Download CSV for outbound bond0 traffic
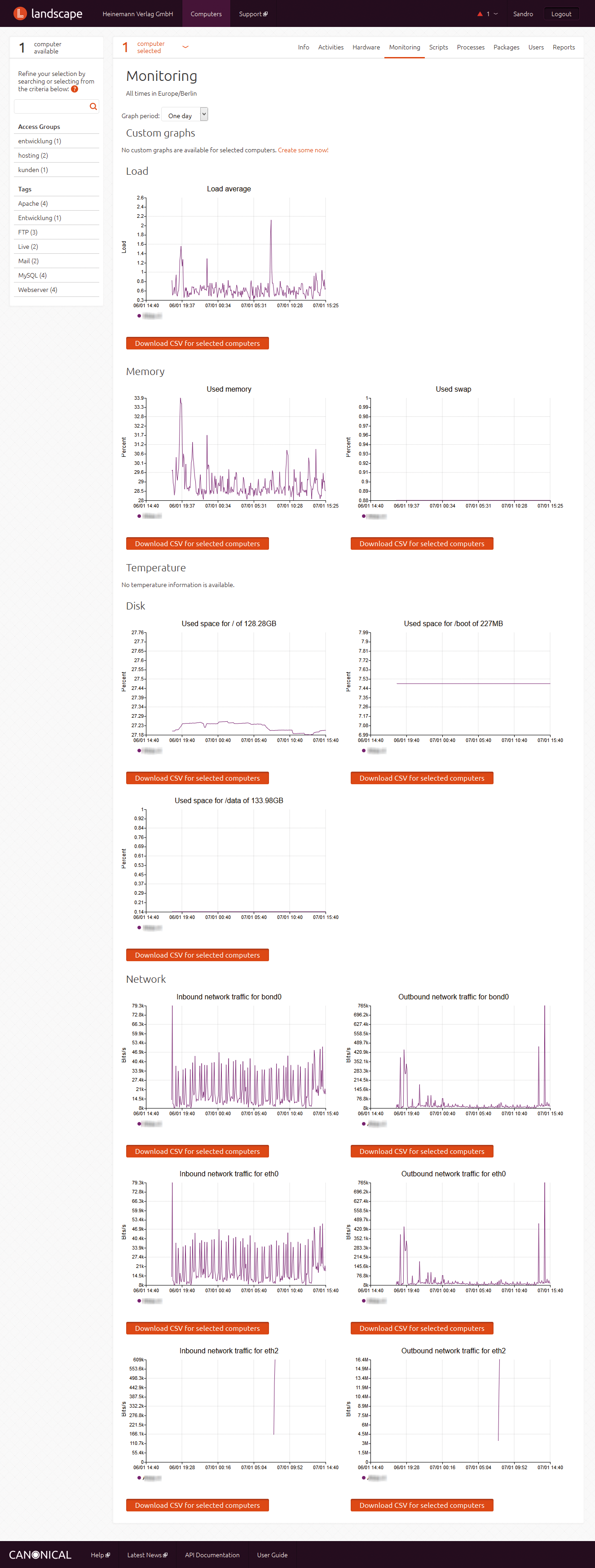 (x=422, y=1151)
